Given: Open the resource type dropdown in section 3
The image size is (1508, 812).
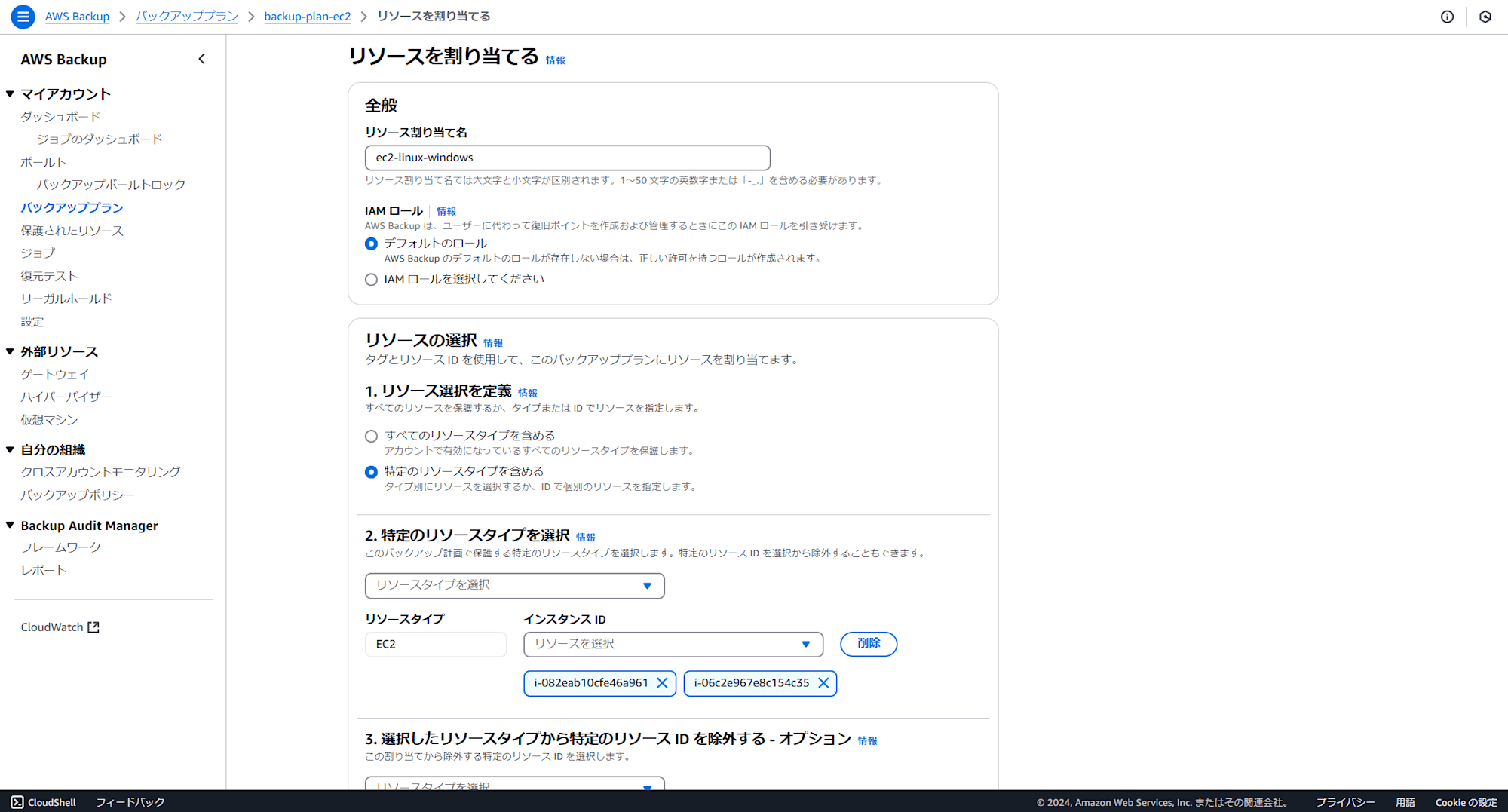Looking at the screenshot, I should 514,783.
